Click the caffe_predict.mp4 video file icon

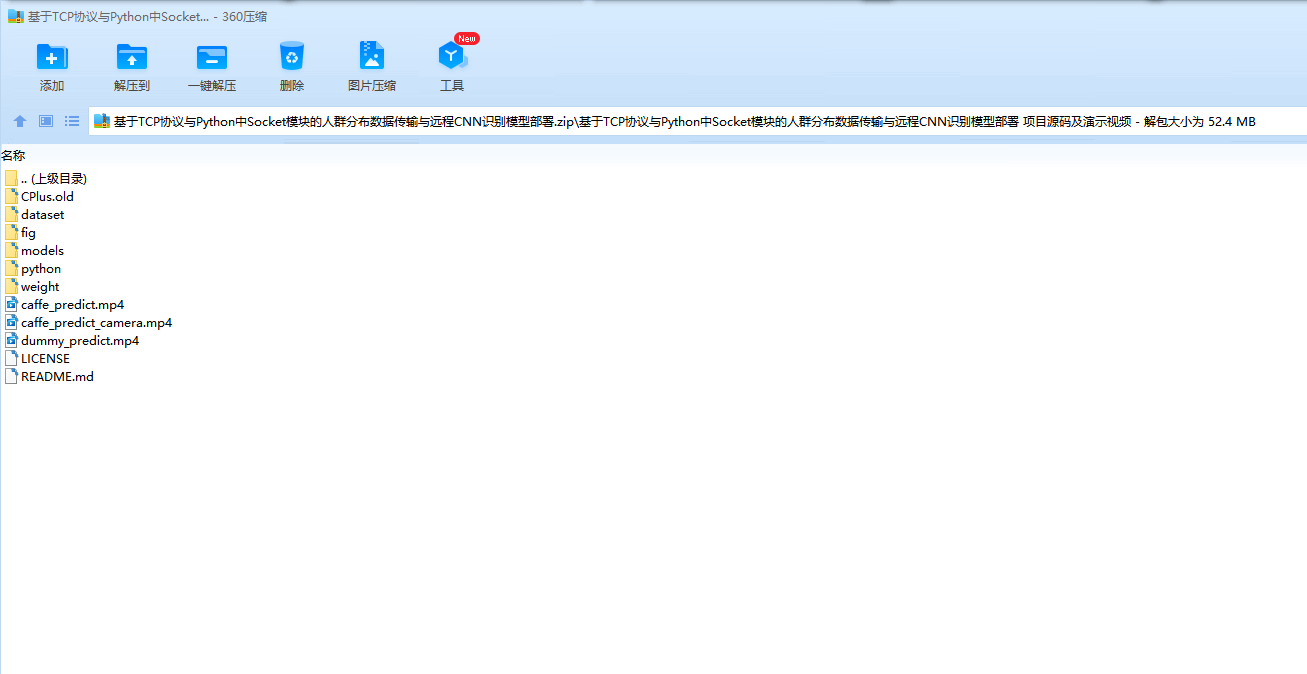pos(11,304)
